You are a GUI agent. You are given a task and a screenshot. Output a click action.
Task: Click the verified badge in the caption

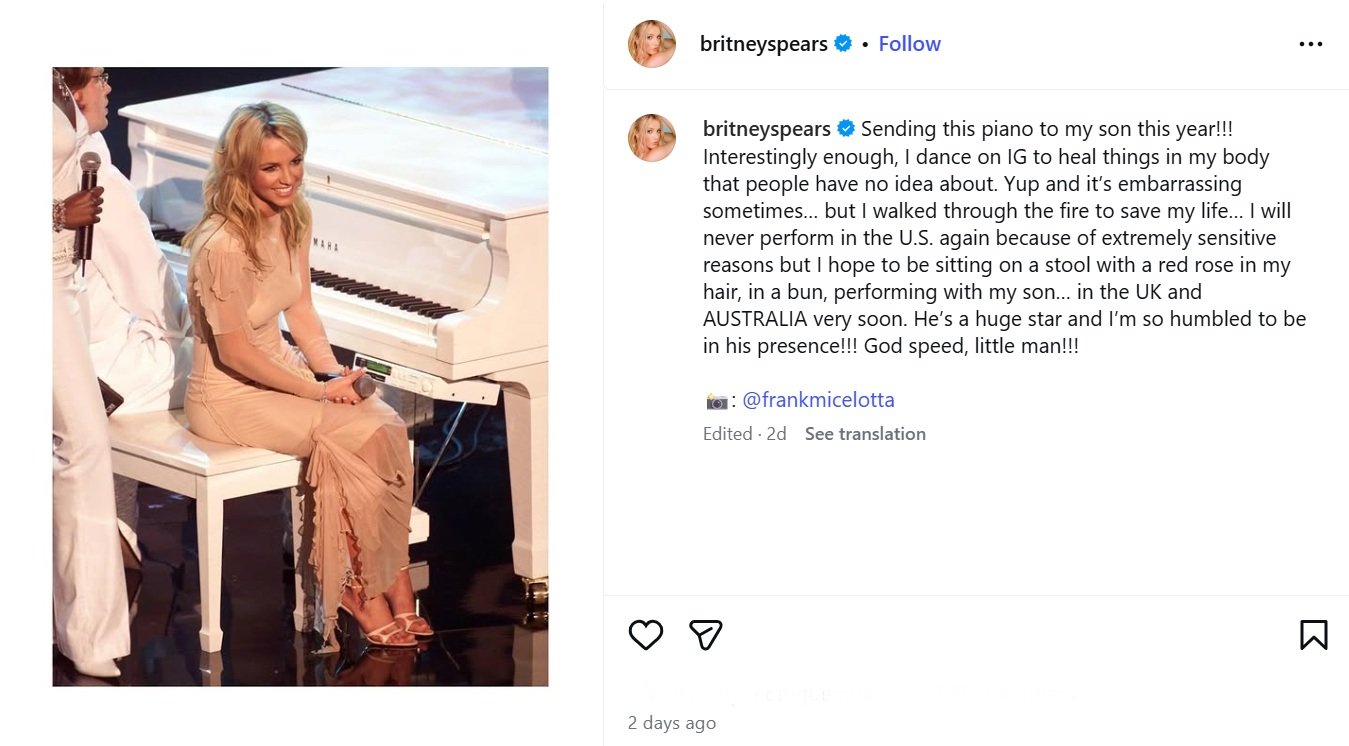[846, 129]
